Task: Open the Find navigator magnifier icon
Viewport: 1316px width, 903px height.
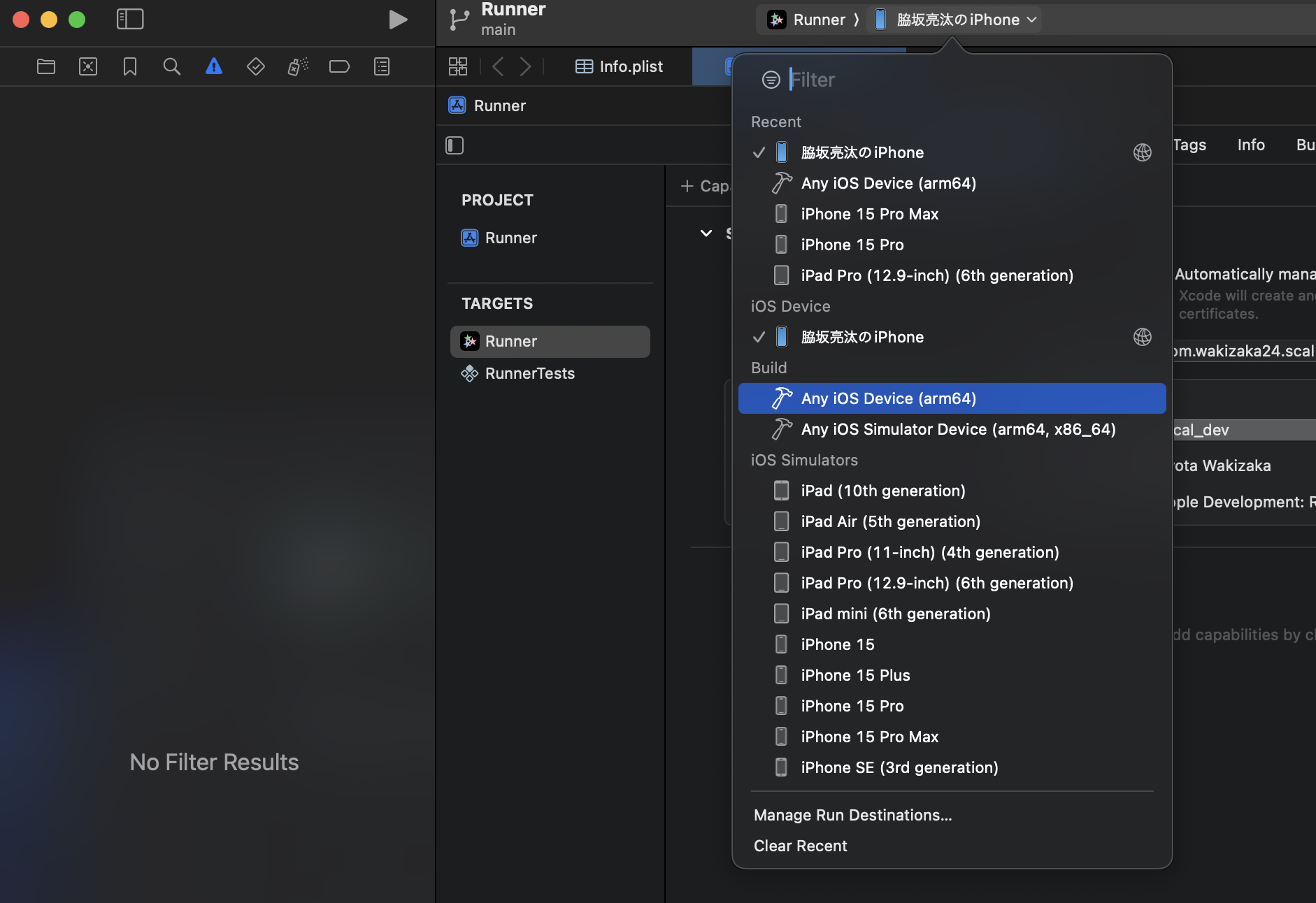Action: point(172,66)
